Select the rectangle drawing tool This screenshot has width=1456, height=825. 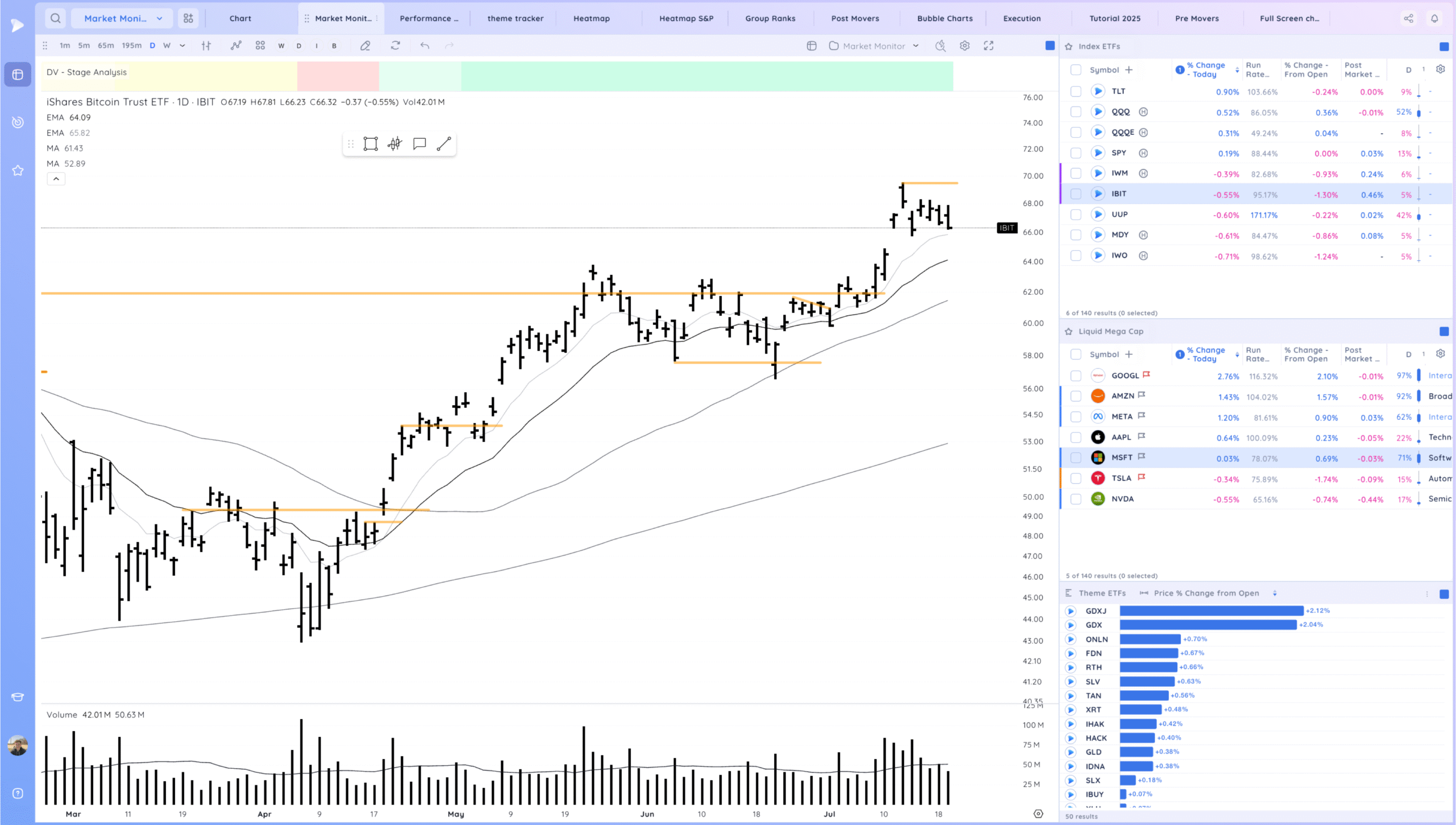(x=370, y=144)
